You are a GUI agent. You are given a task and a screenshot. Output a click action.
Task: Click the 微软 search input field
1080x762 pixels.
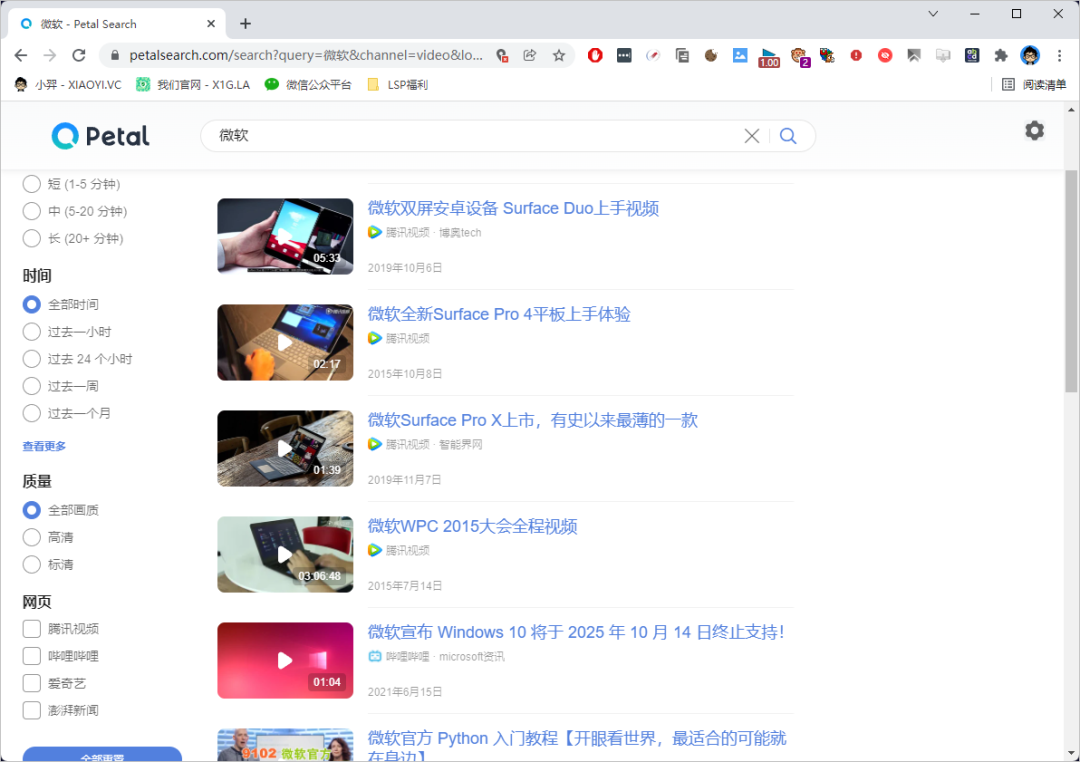(x=475, y=136)
